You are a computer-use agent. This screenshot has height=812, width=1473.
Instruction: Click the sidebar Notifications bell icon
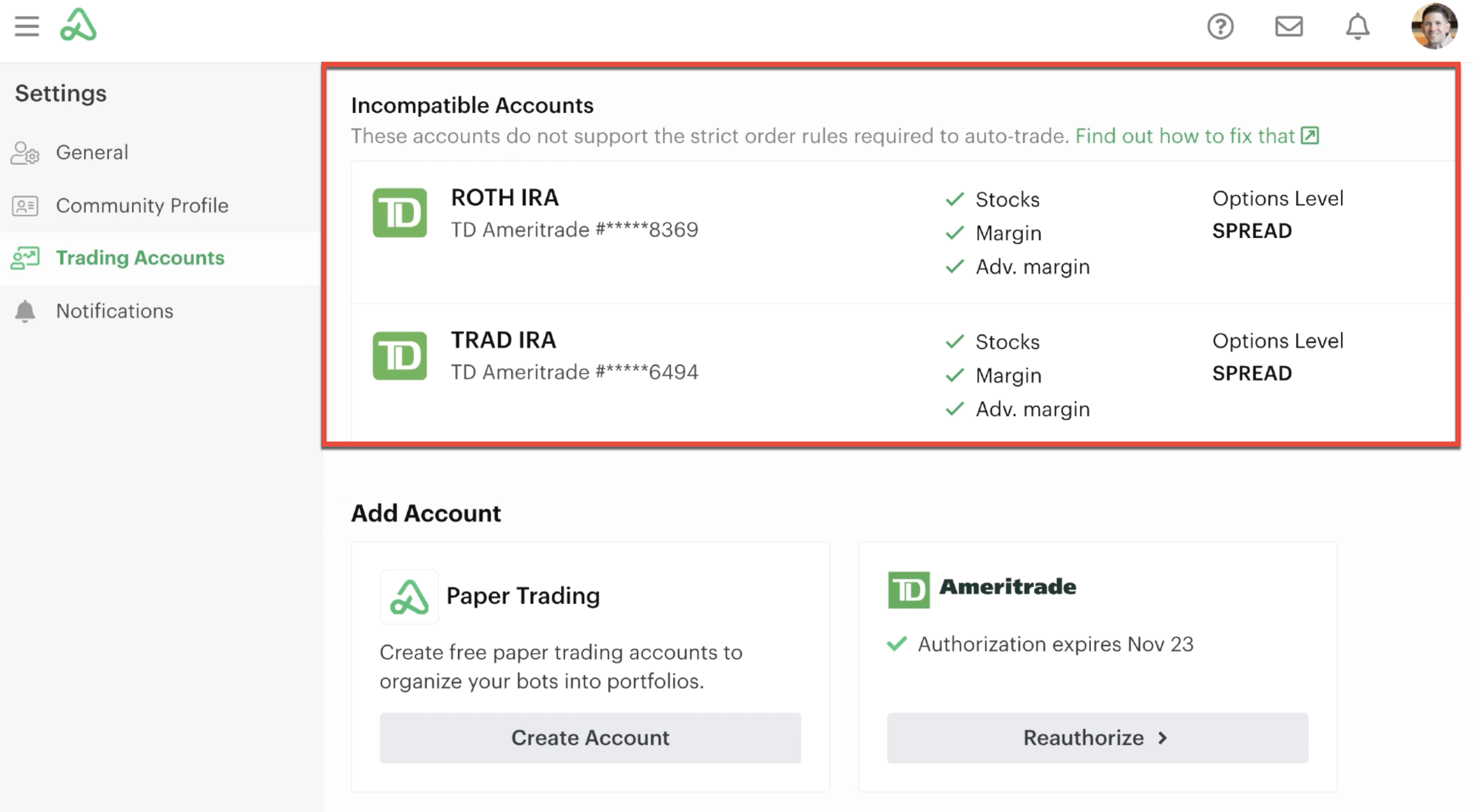pos(25,311)
